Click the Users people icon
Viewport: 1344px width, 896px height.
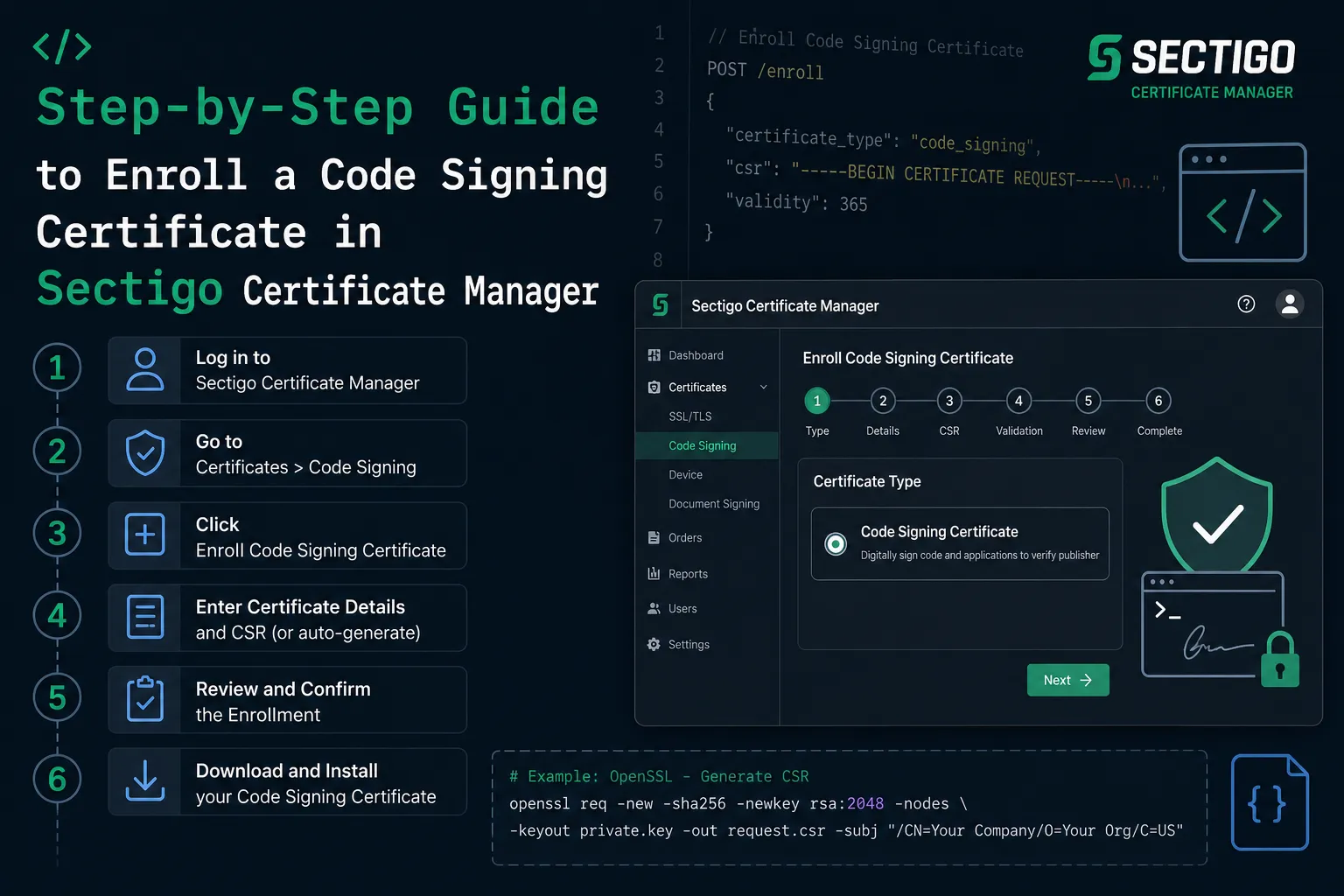coord(654,608)
